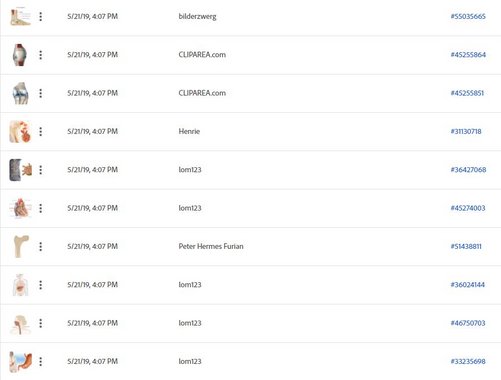This screenshot has width=501, height=380.
Task: Open three-dot menu for asset #45274003
Action: pos(41,208)
